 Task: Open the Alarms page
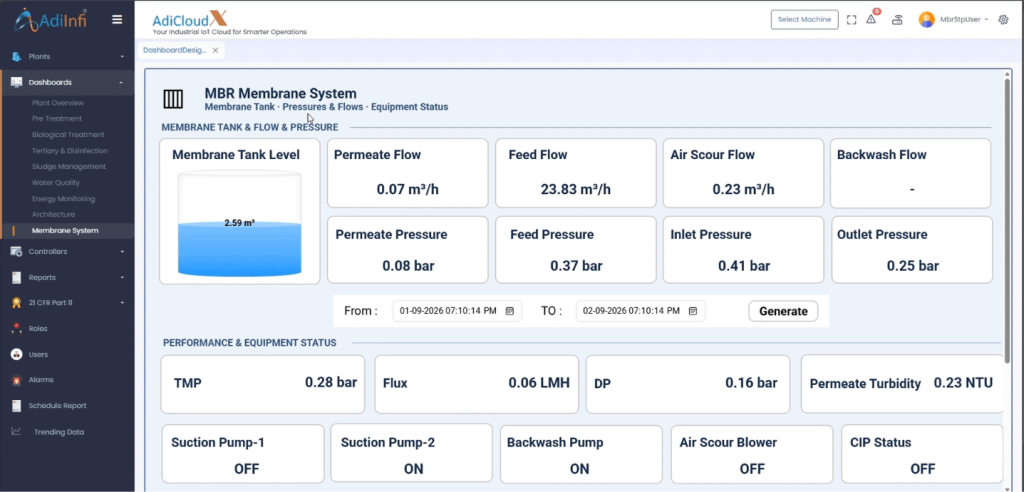click(x=40, y=380)
